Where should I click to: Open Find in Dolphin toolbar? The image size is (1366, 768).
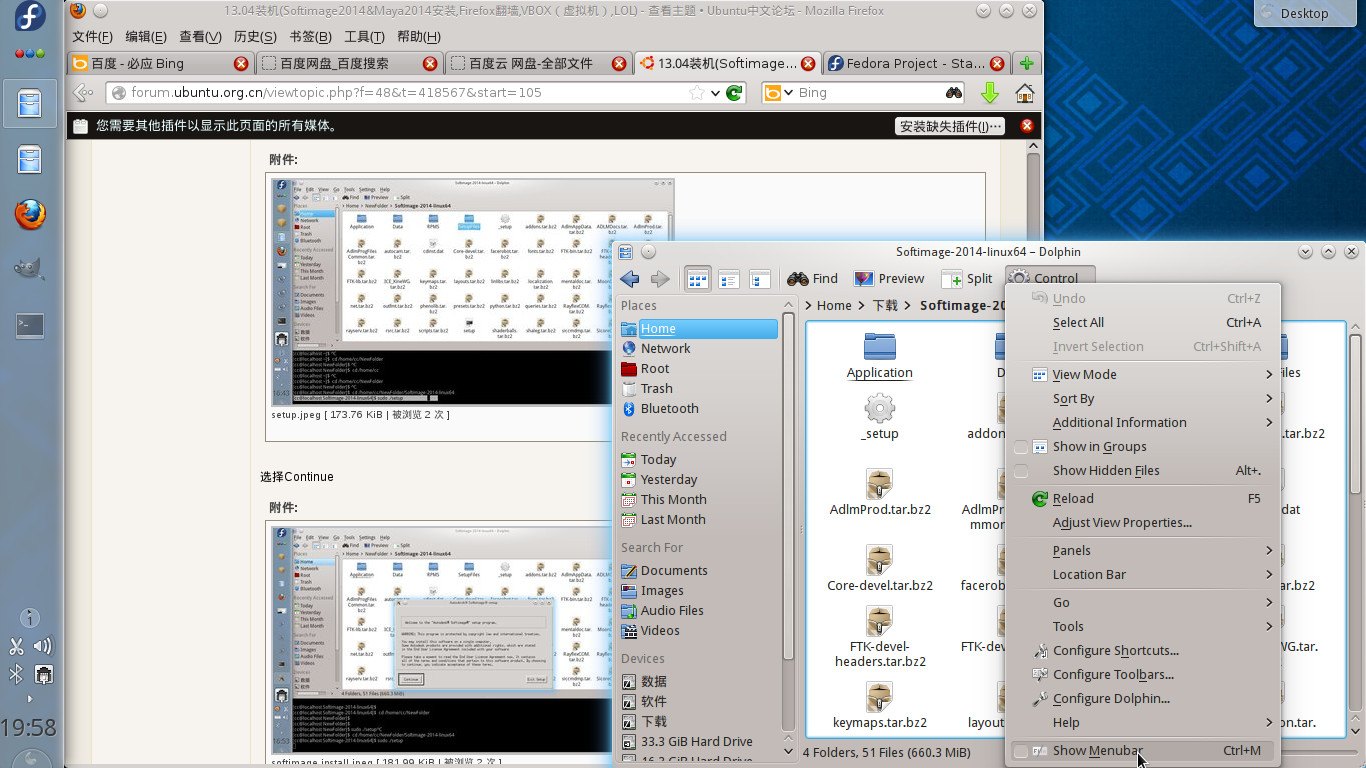click(813, 279)
